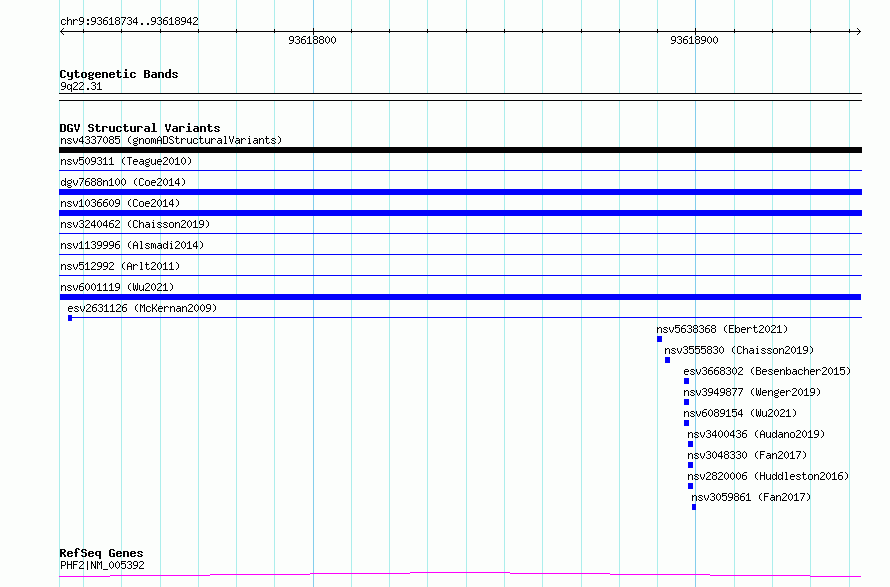Open variant nsv3240462 (Chaisson2019)

pos(135,224)
